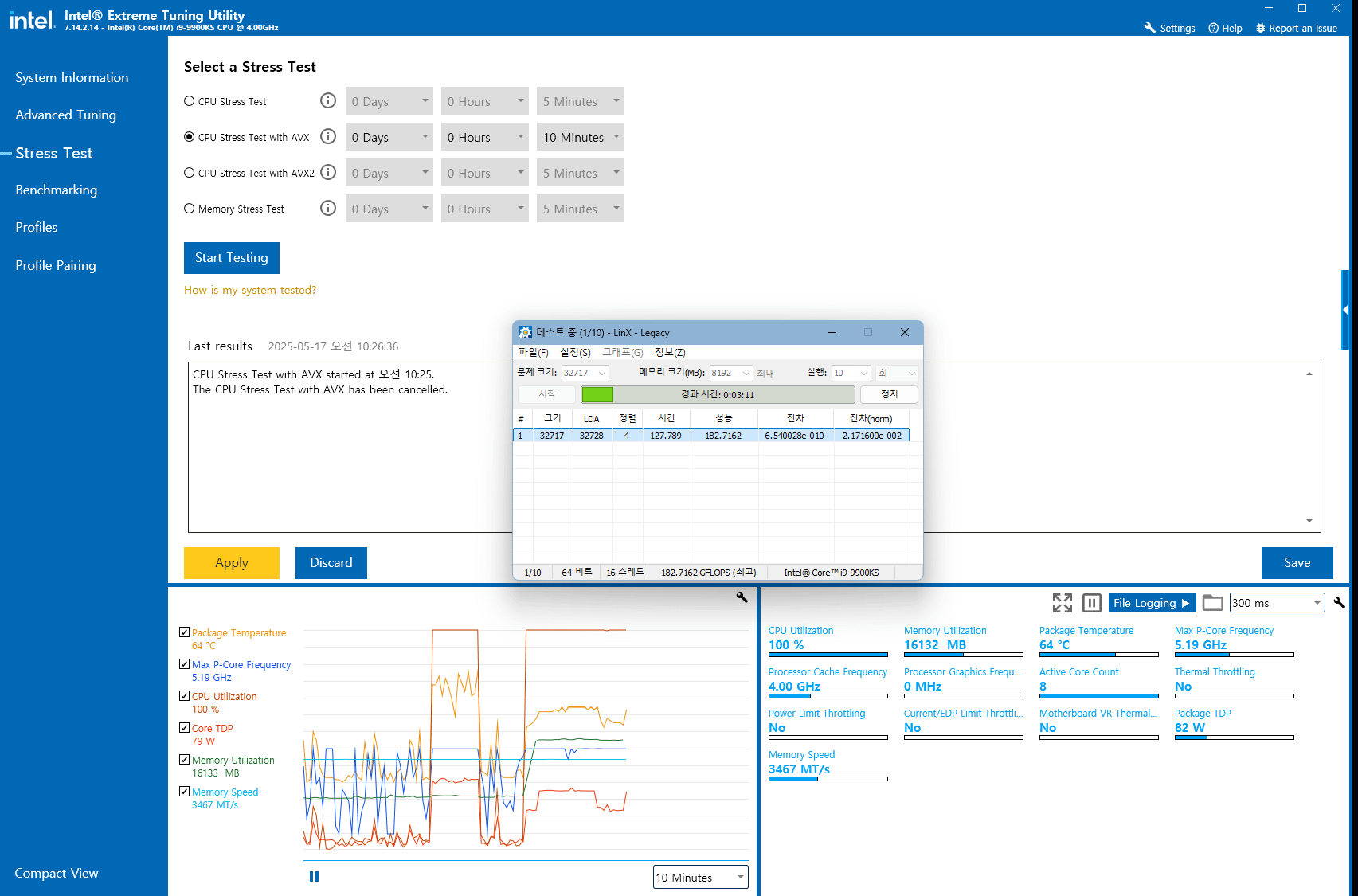The image size is (1358, 896).
Task: Open 'How is my system tested?' link
Action: (250, 290)
